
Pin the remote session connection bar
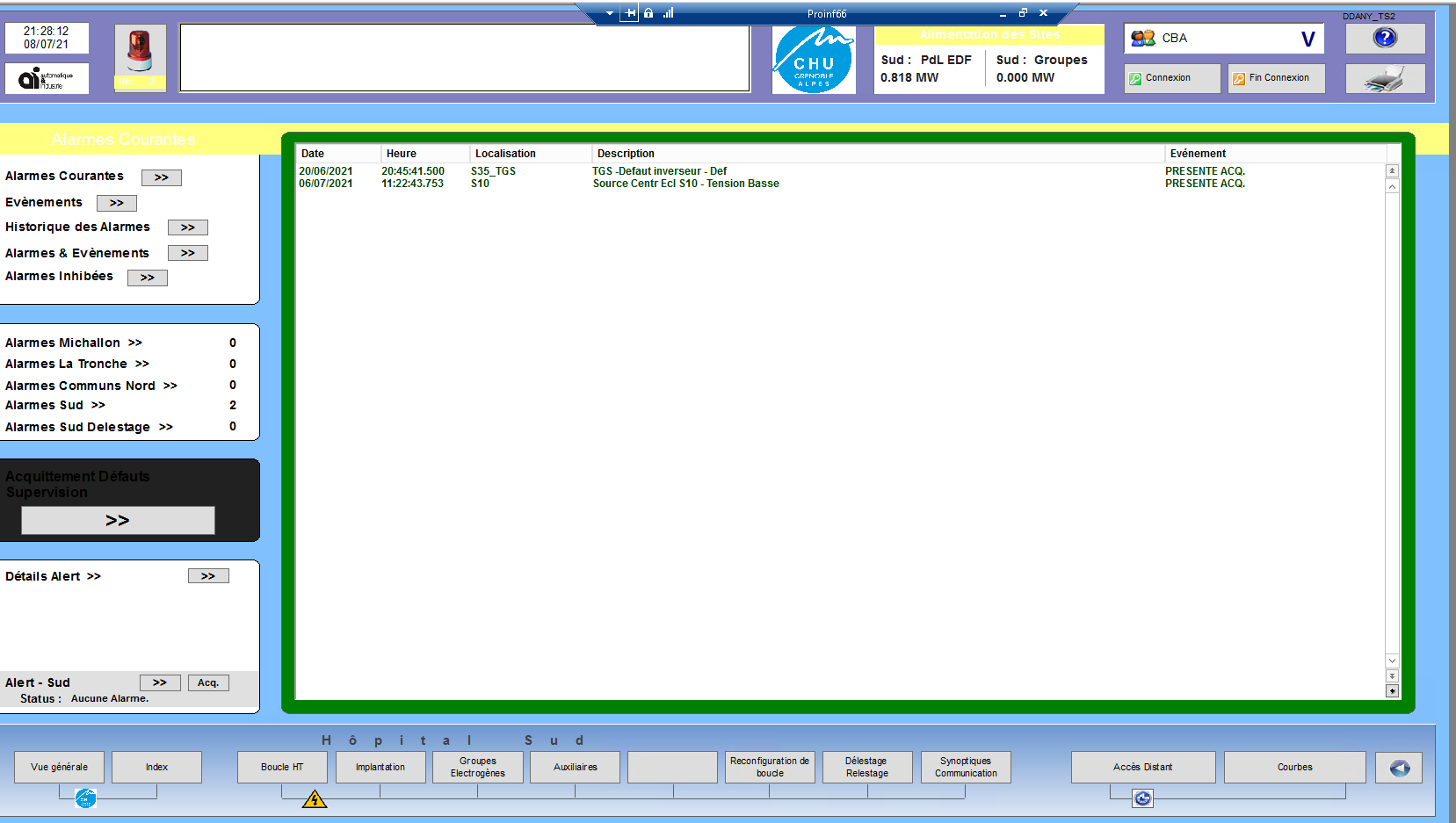point(629,13)
